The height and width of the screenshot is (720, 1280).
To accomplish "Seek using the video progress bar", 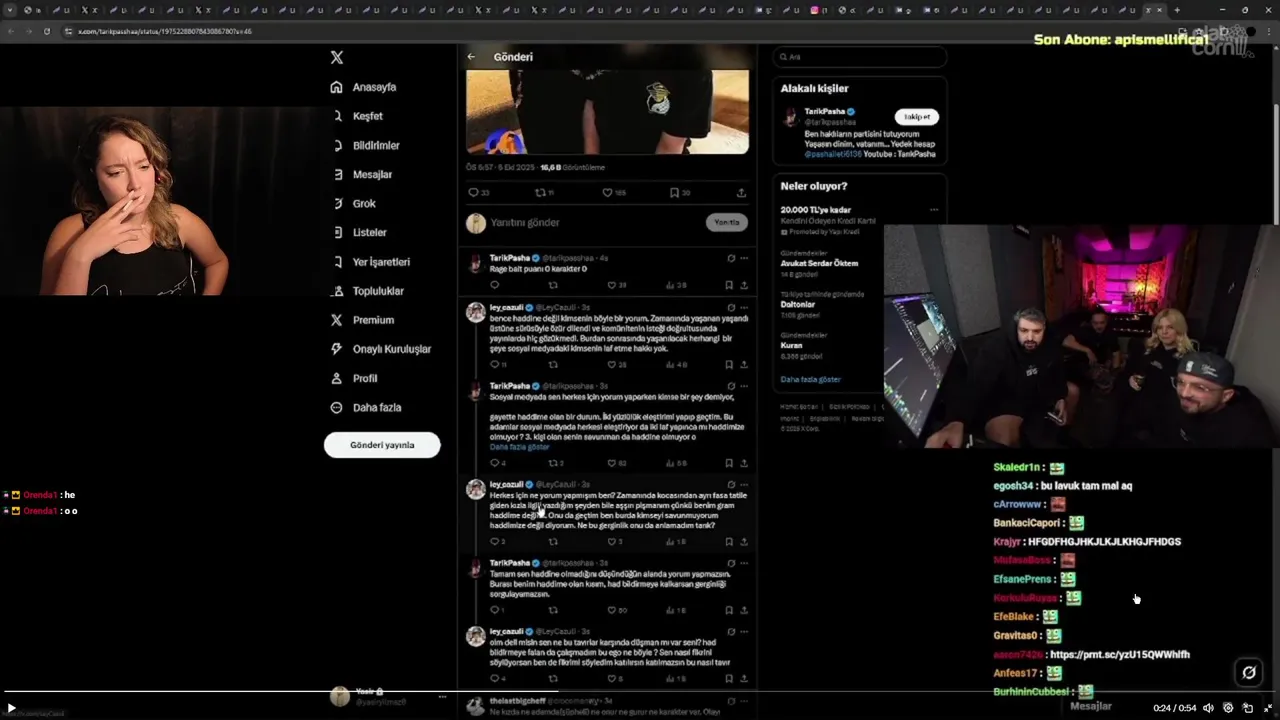I will tap(640, 692).
